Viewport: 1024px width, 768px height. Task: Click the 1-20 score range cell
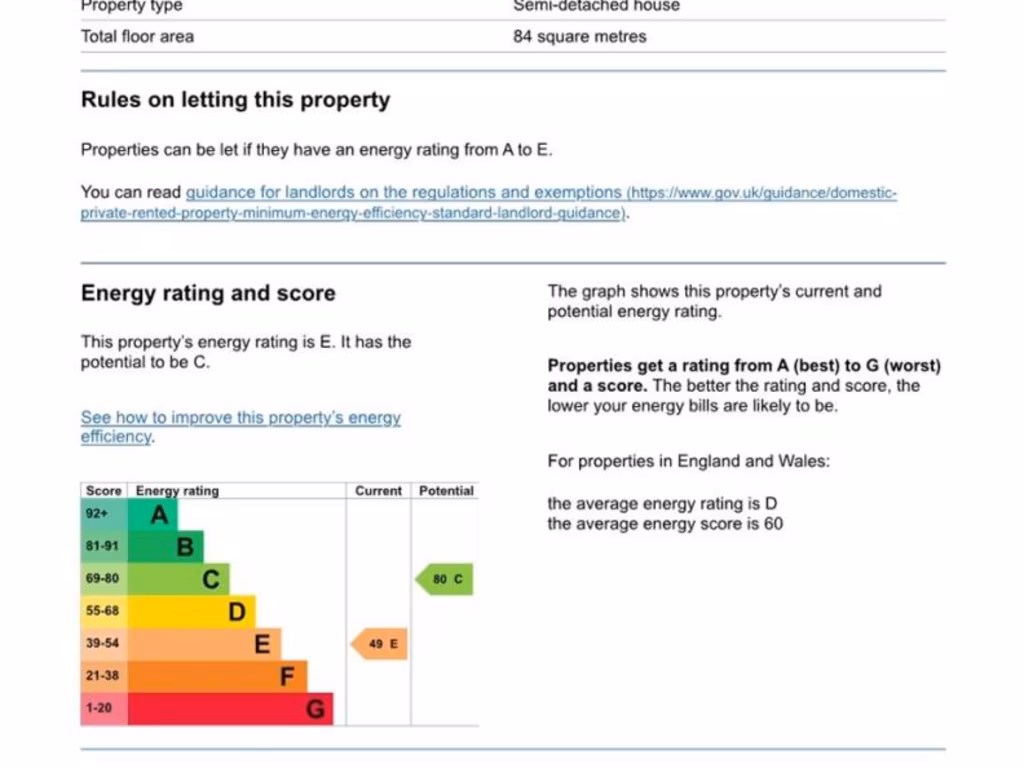[102, 709]
